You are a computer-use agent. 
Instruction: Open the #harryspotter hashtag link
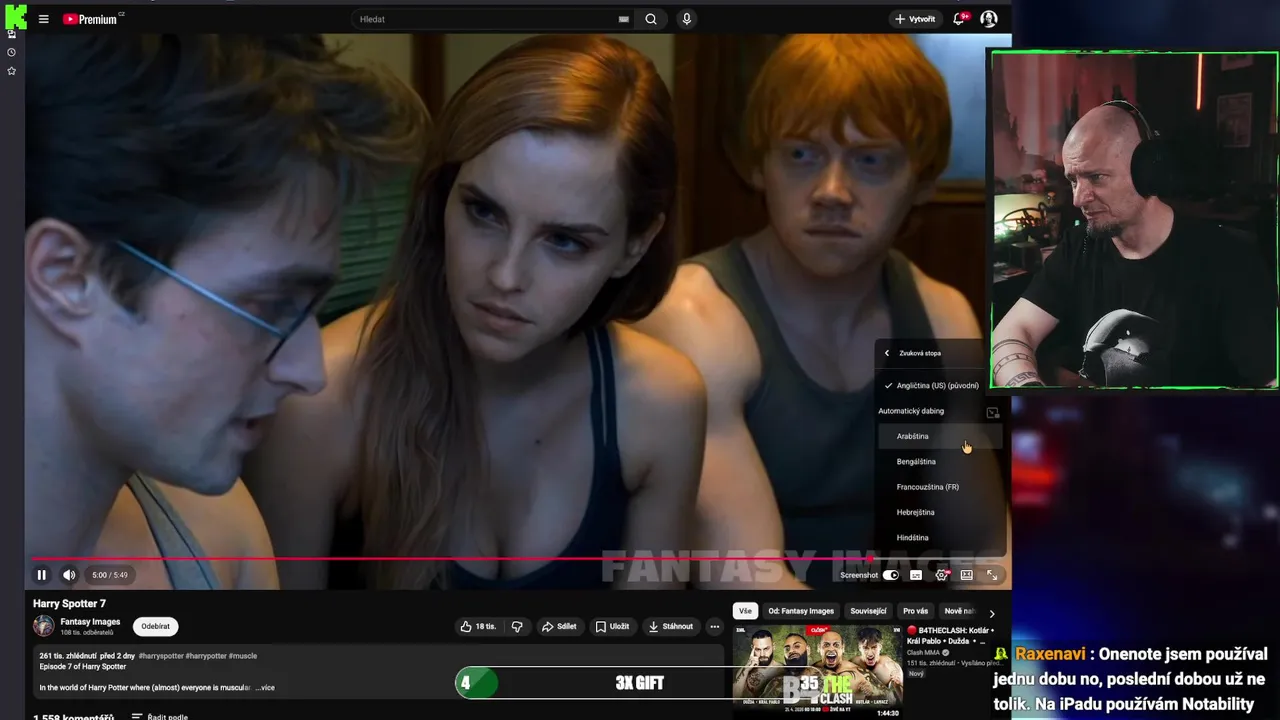tap(160, 656)
